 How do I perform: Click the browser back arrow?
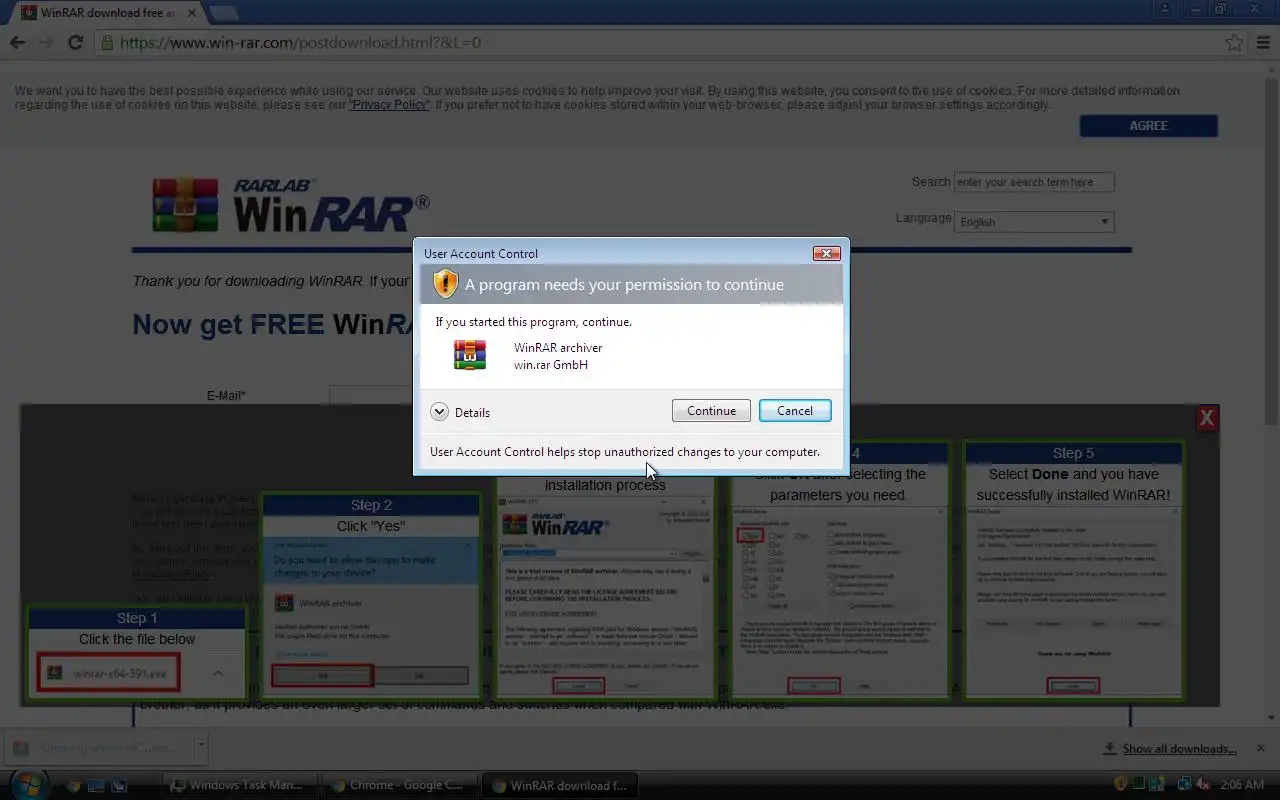[x=18, y=43]
